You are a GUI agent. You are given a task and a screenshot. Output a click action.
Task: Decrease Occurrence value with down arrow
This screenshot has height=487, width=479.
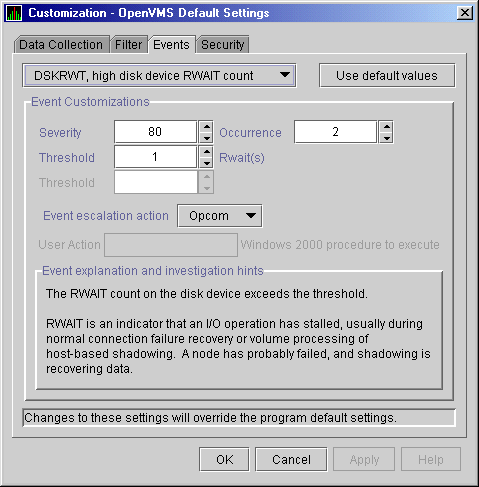pos(386,138)
